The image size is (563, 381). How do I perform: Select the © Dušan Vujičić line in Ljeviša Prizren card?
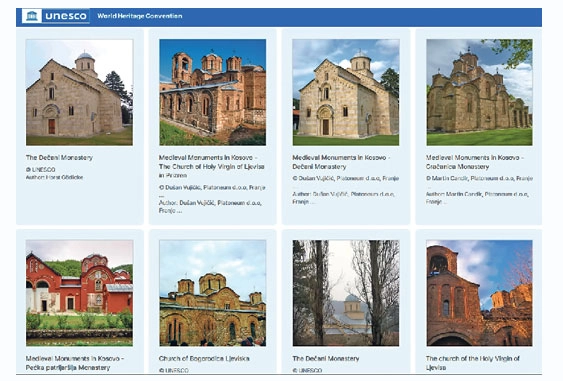click(x=212, y=187)
